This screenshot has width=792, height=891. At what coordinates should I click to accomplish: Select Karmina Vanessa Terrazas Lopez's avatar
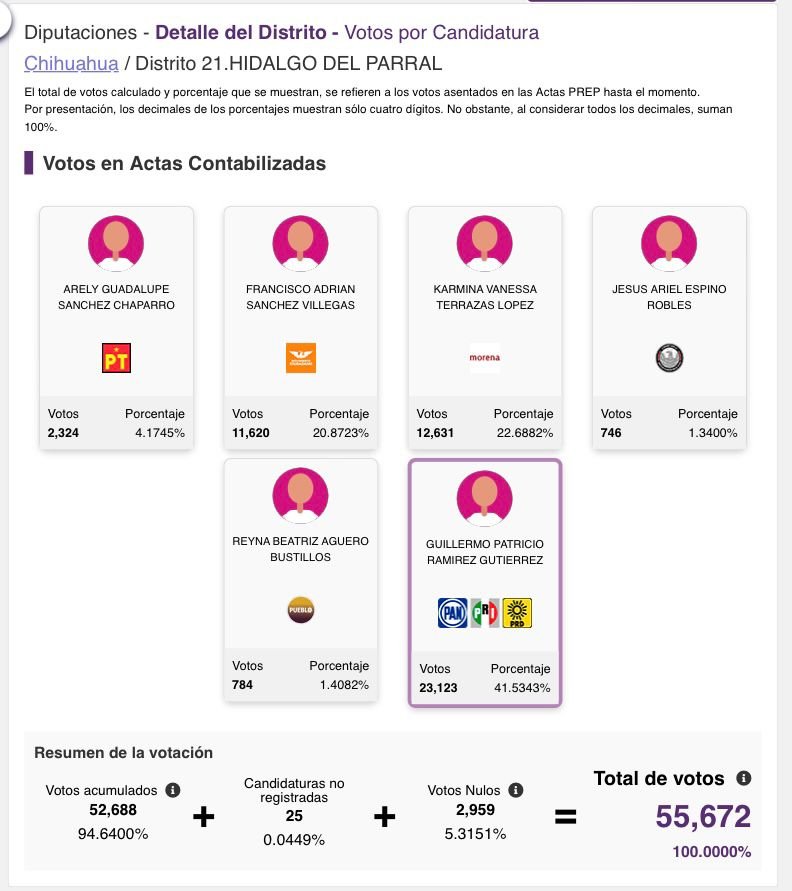click(x=485, y=241)
